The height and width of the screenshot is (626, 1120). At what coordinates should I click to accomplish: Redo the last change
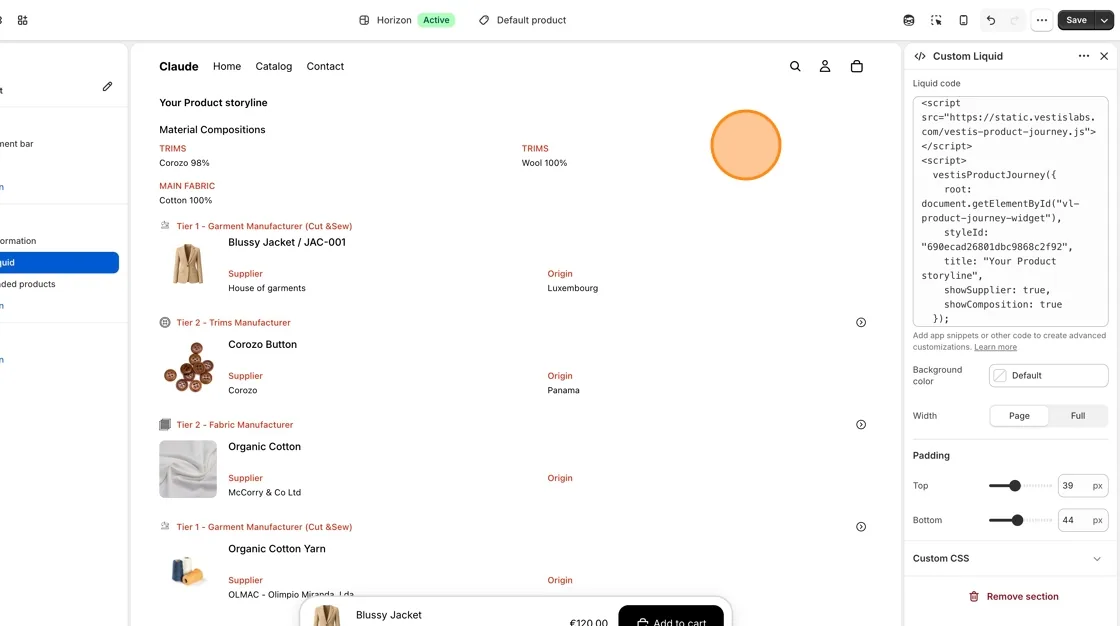pyautogui.click(x=1015, y=20)
